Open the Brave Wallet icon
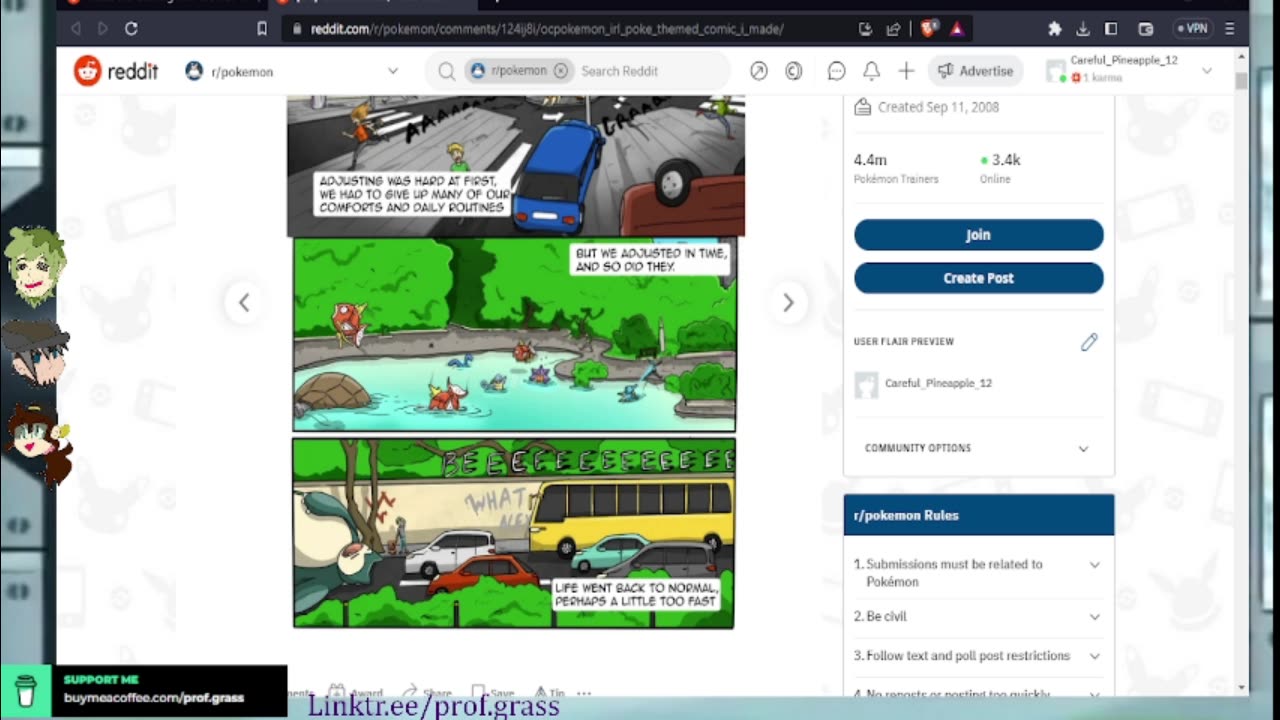Viewport: 1280px width, 720px height. coord(1146,29)
